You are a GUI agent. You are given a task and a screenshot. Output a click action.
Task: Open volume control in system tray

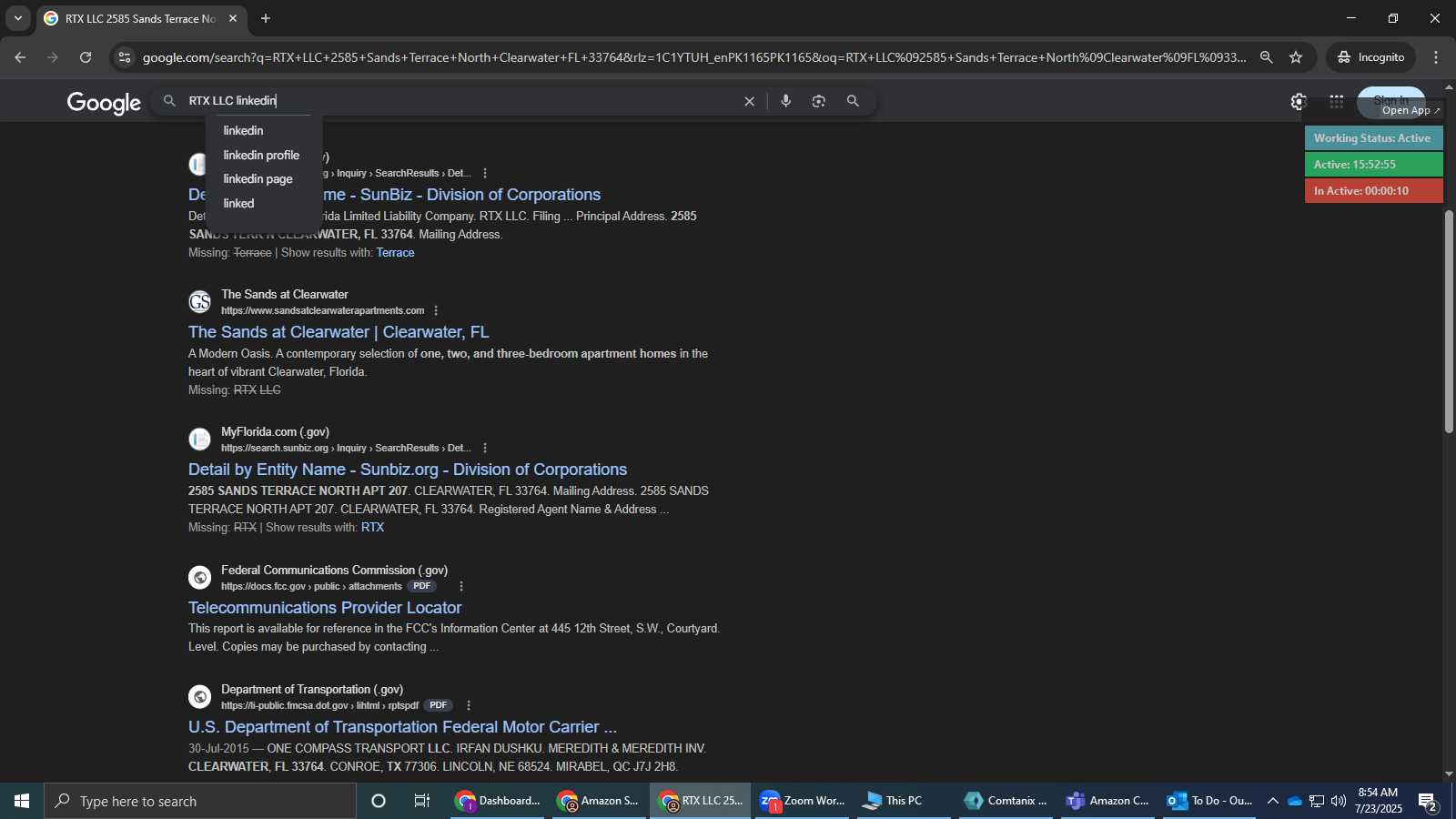point(1338,801)
